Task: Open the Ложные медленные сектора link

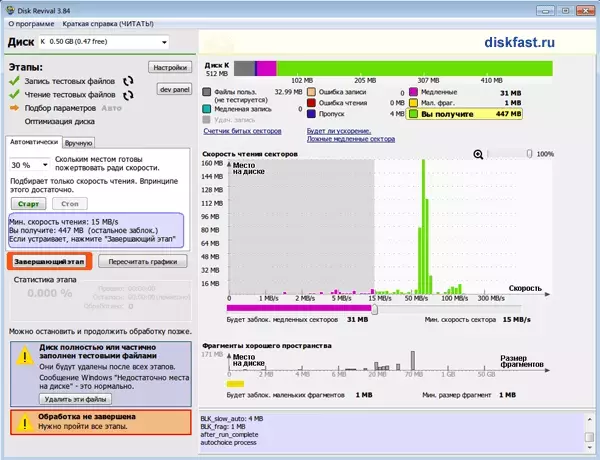Action: pos(351,139)
